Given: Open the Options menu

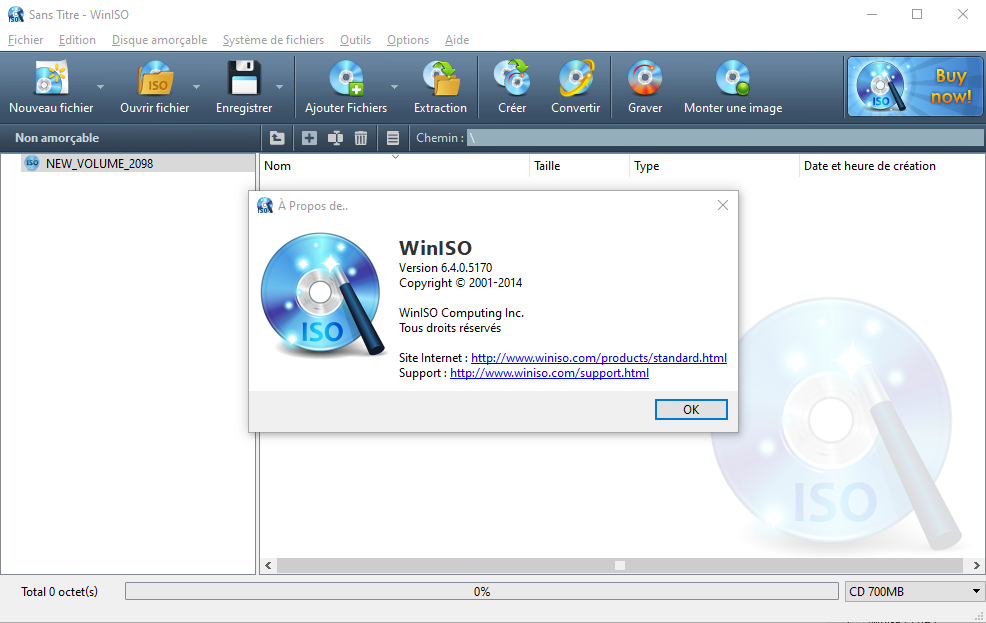Looking at the screenshot, I should (407, 40).
